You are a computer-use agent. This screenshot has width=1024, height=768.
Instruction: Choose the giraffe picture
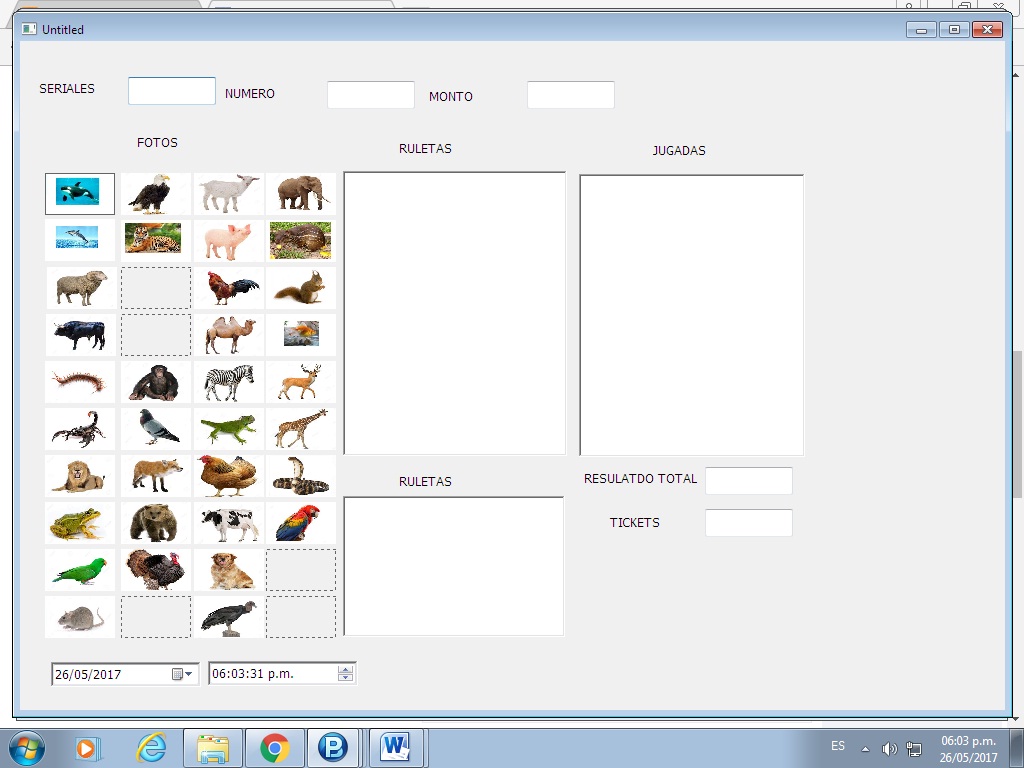300,428
